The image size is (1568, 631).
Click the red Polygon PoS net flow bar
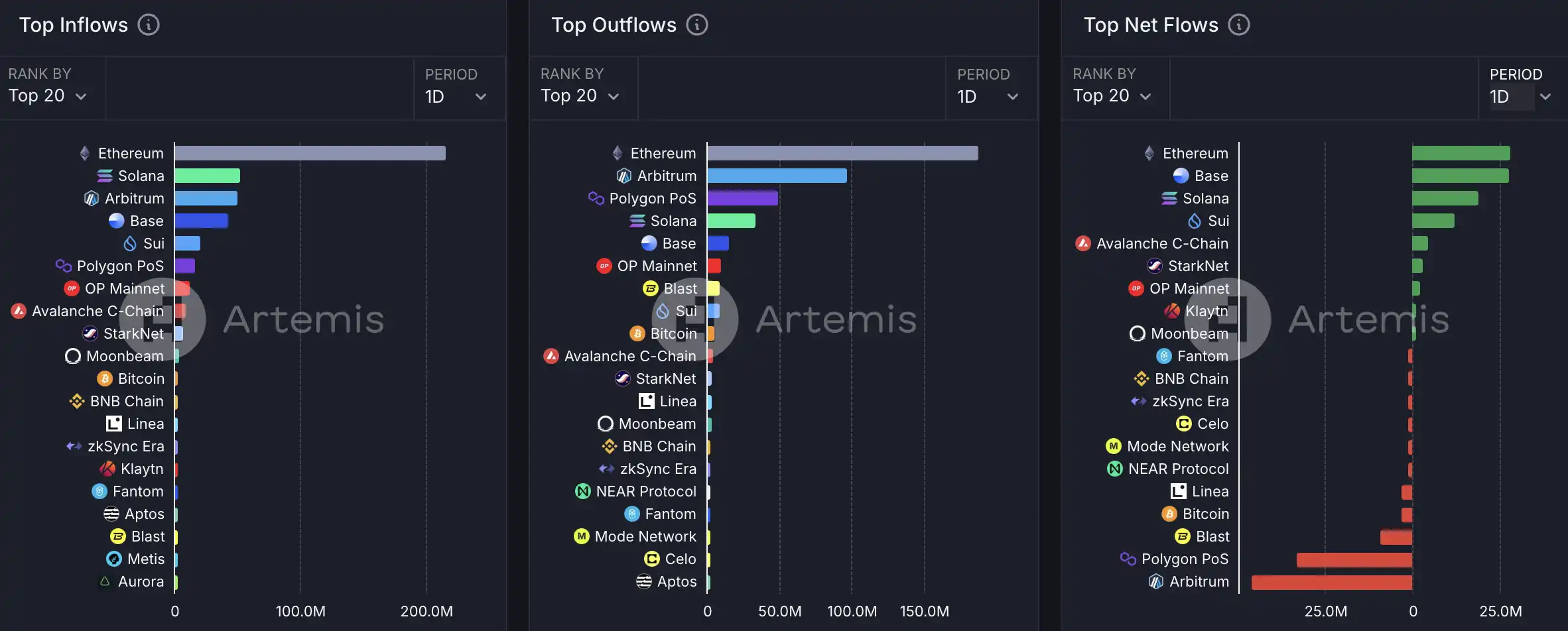[1354, 559]
